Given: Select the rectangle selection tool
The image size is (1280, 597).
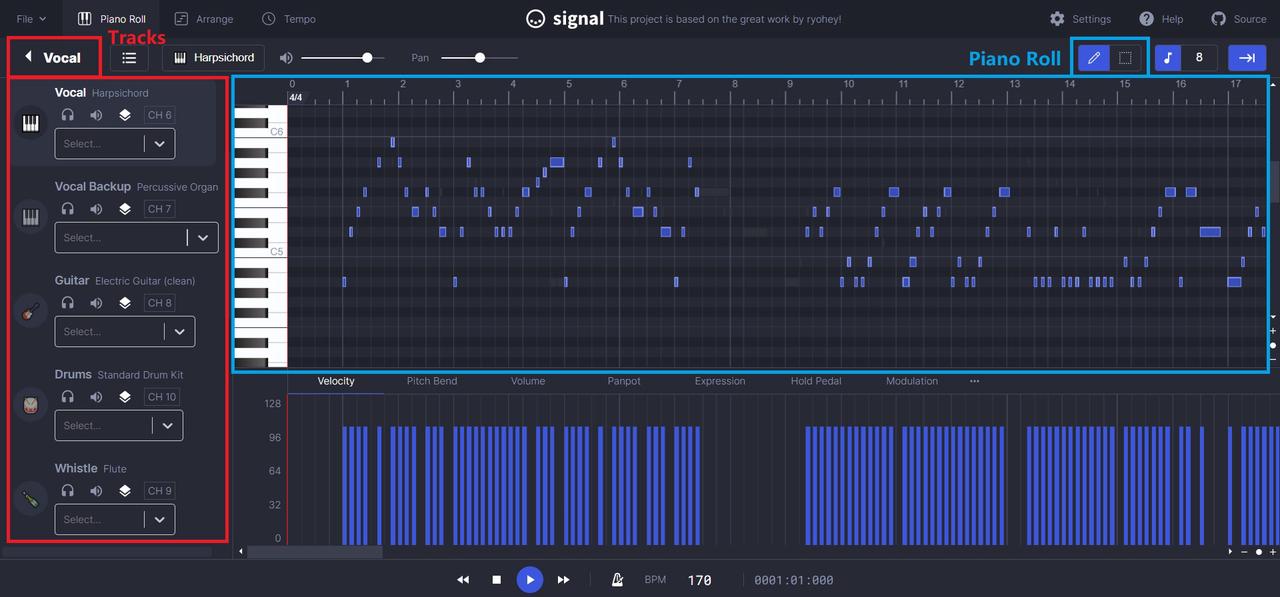Looking at the screenshot, I should point(1125,58).
